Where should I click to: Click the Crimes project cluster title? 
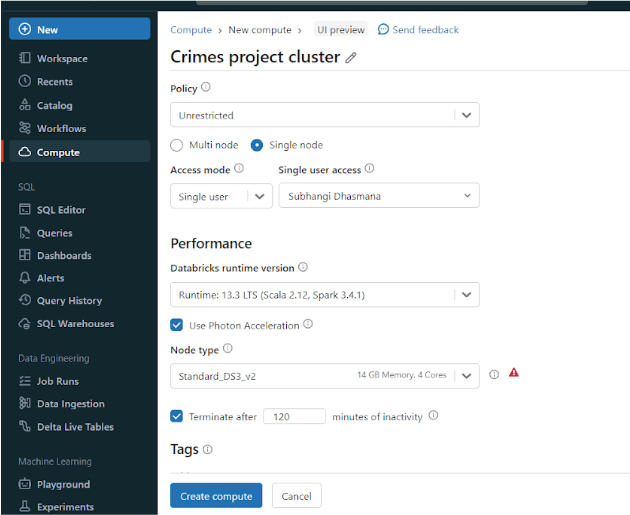[255, 57]
